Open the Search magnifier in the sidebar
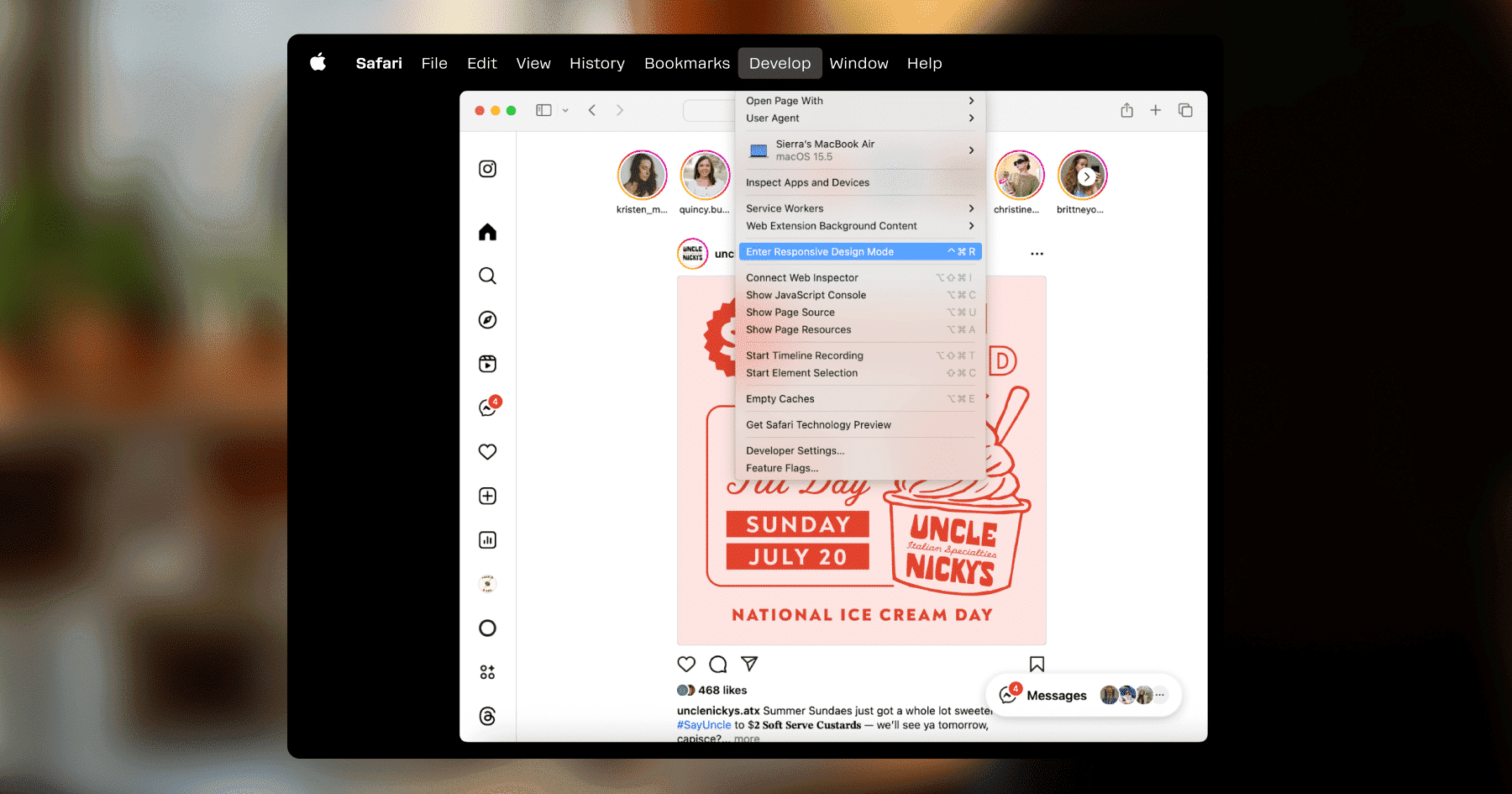Viewport: 1512px width, 794px height. (487, 276)
